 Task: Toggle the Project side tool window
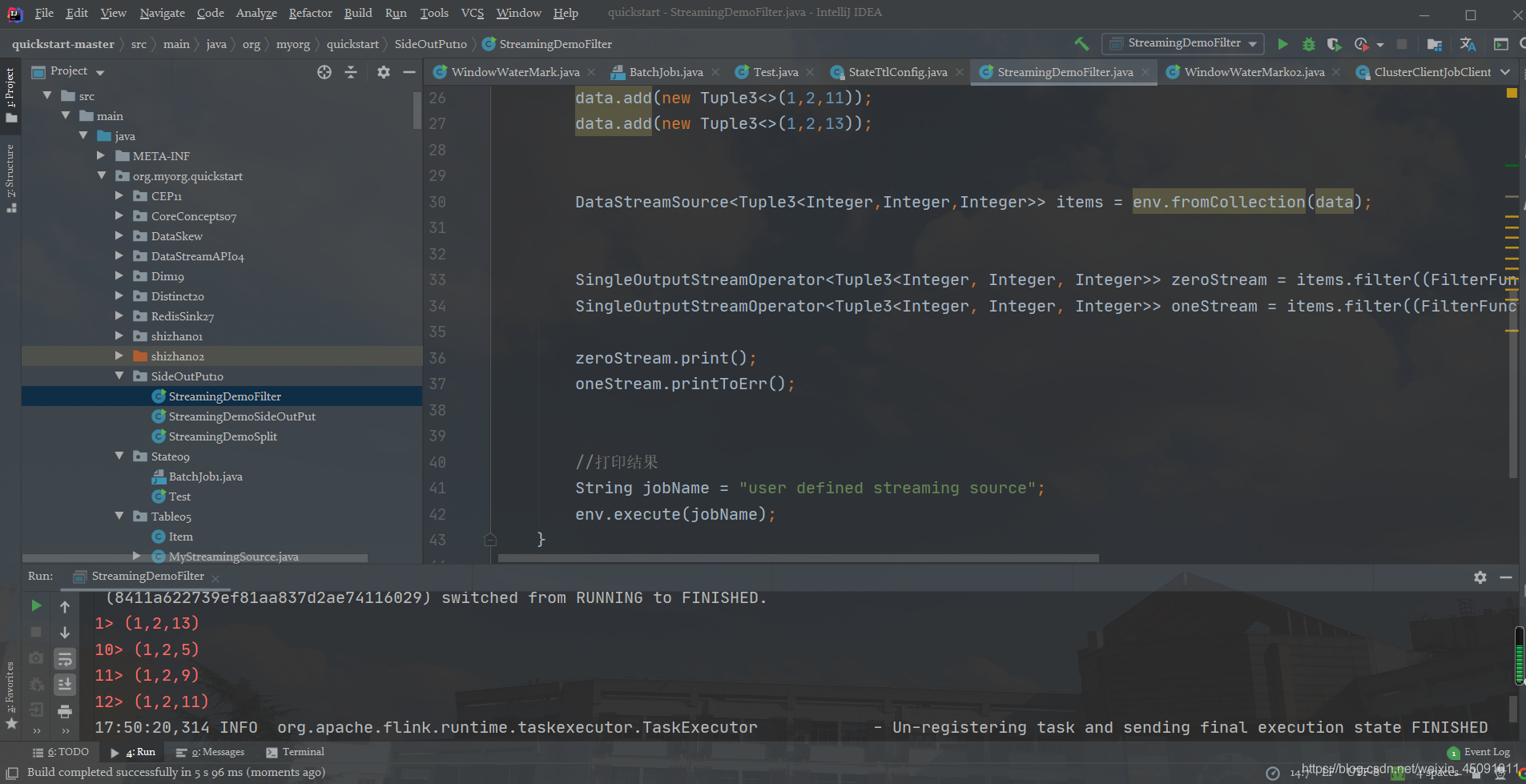pyautogui.click(x=10, y=94)
